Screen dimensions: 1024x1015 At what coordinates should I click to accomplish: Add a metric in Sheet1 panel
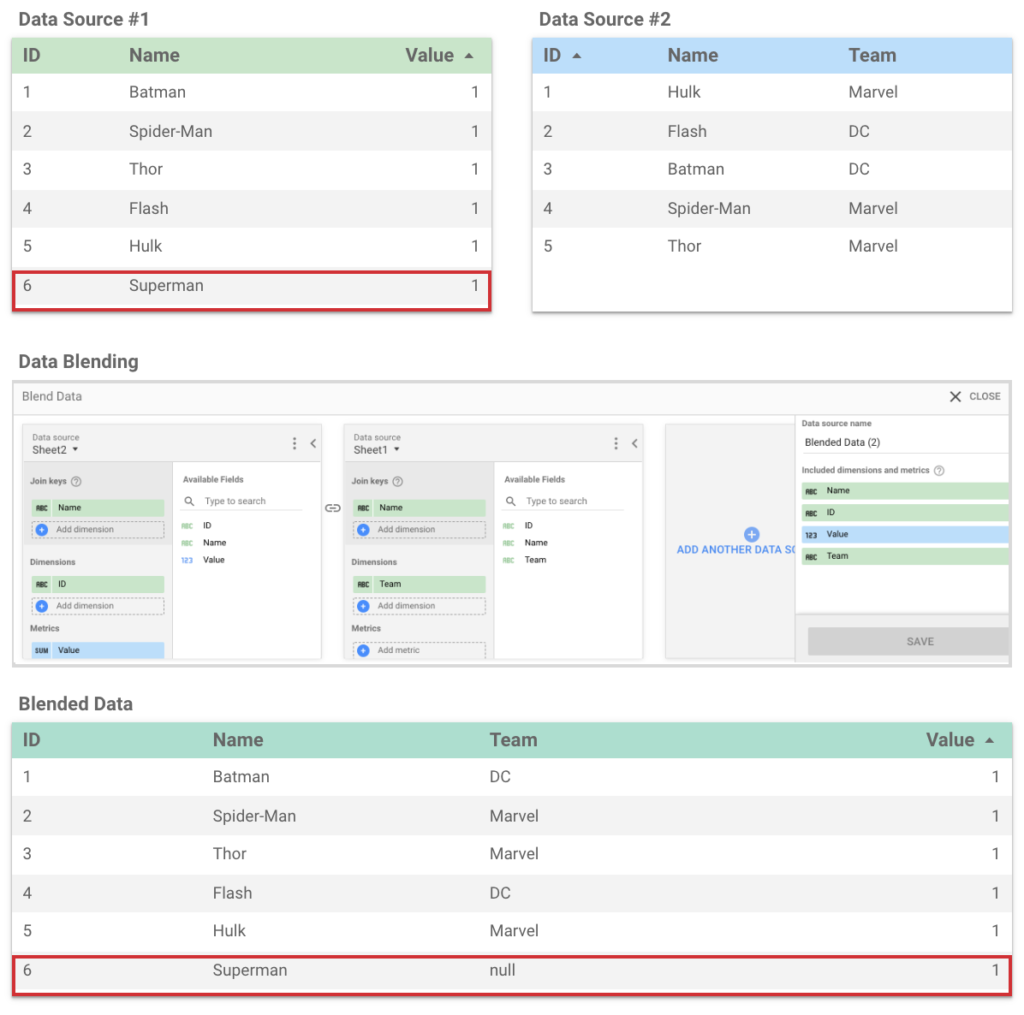[418, 650]
